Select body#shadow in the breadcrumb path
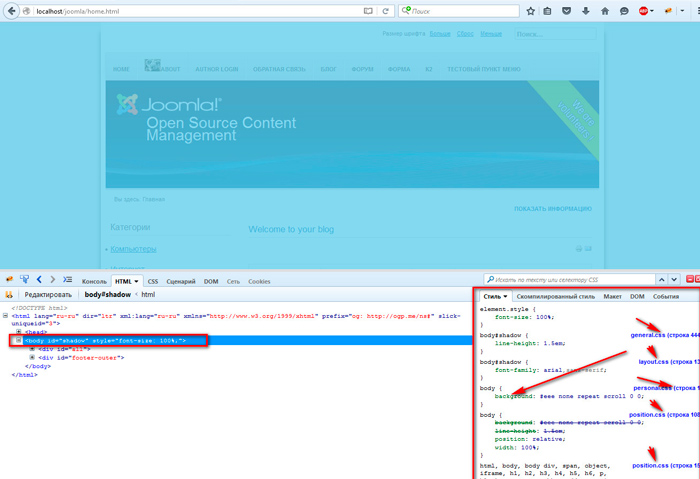 pos(108,295)
